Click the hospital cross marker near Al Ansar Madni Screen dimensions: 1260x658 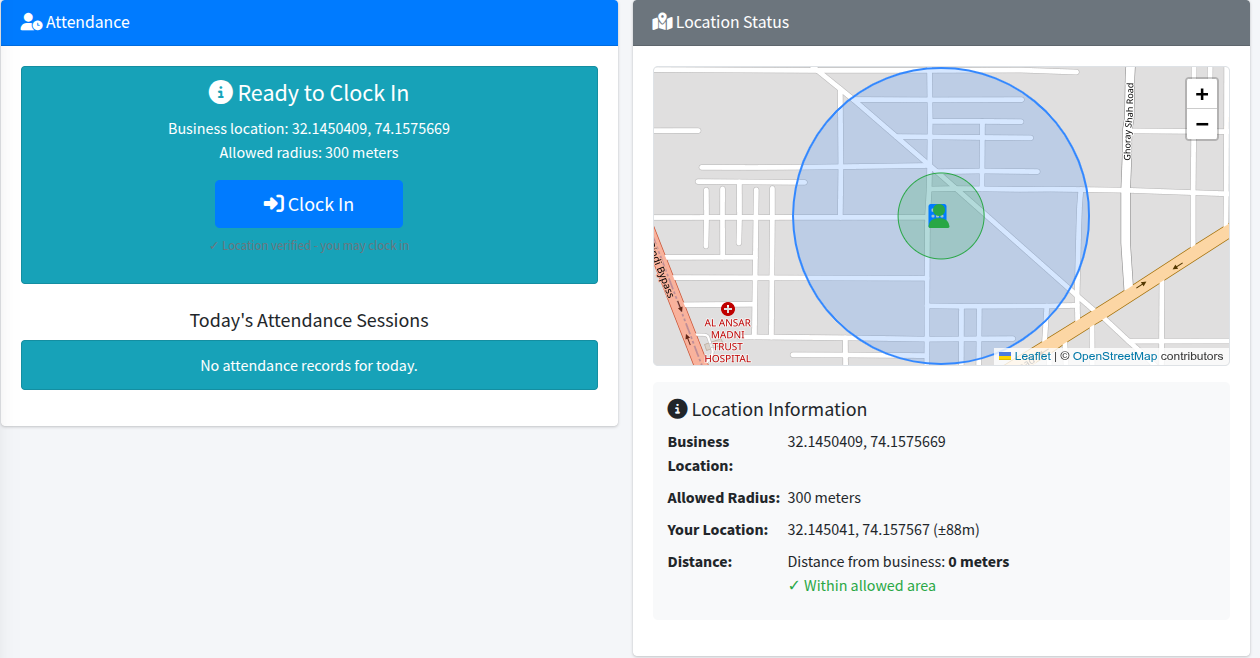coord(728,308)
